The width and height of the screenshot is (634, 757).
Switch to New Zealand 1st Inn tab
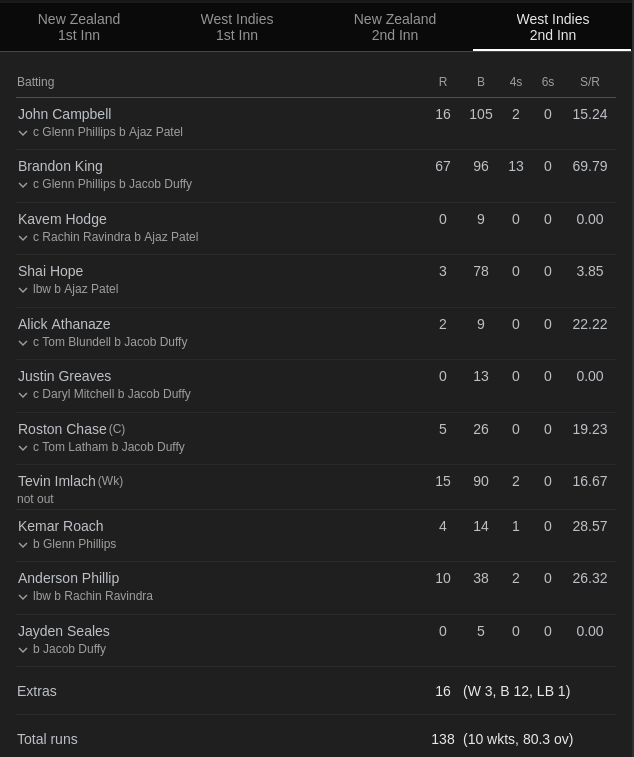pos(79,27)
